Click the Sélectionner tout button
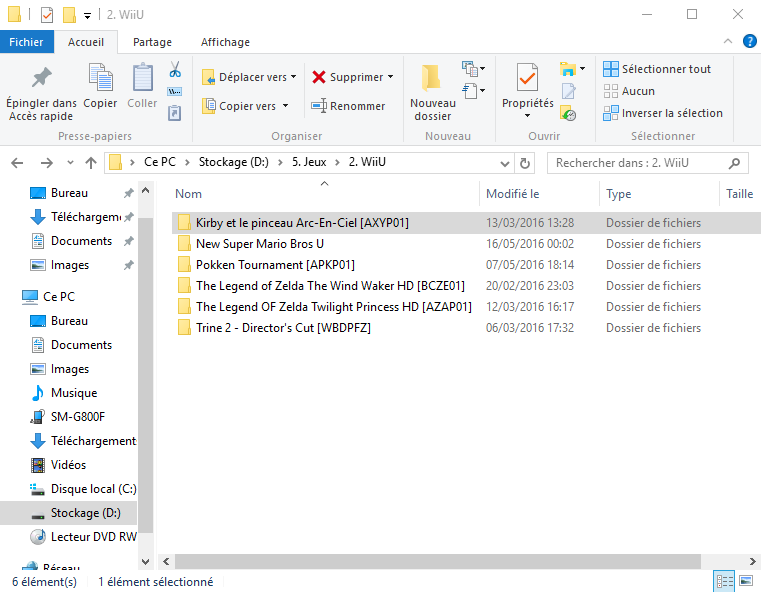This screenshot has height=592, width=761. (x=657, y=69)
